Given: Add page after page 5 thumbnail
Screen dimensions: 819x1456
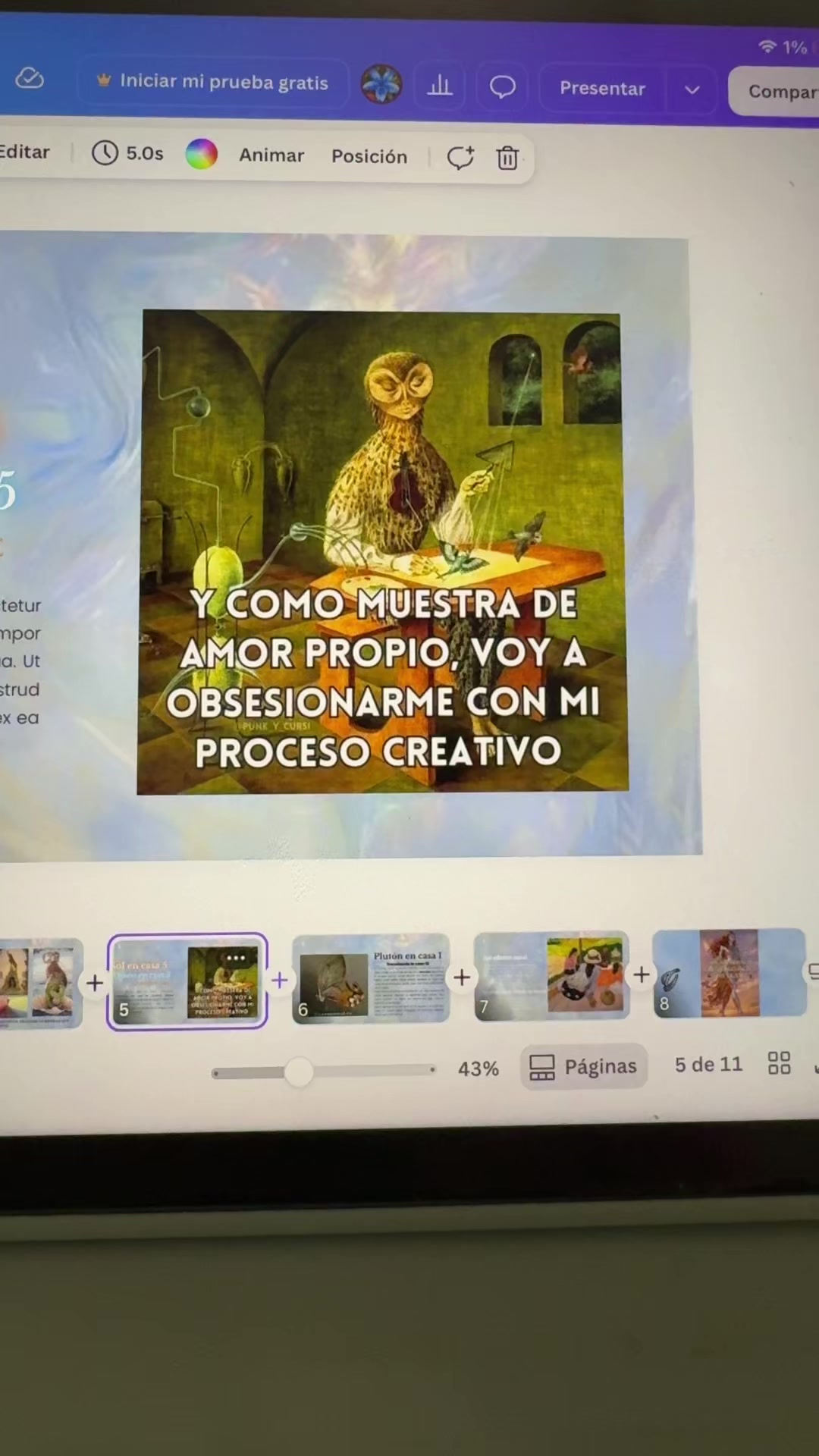Looking at the screenshot, I should click(x=280, y=980).
